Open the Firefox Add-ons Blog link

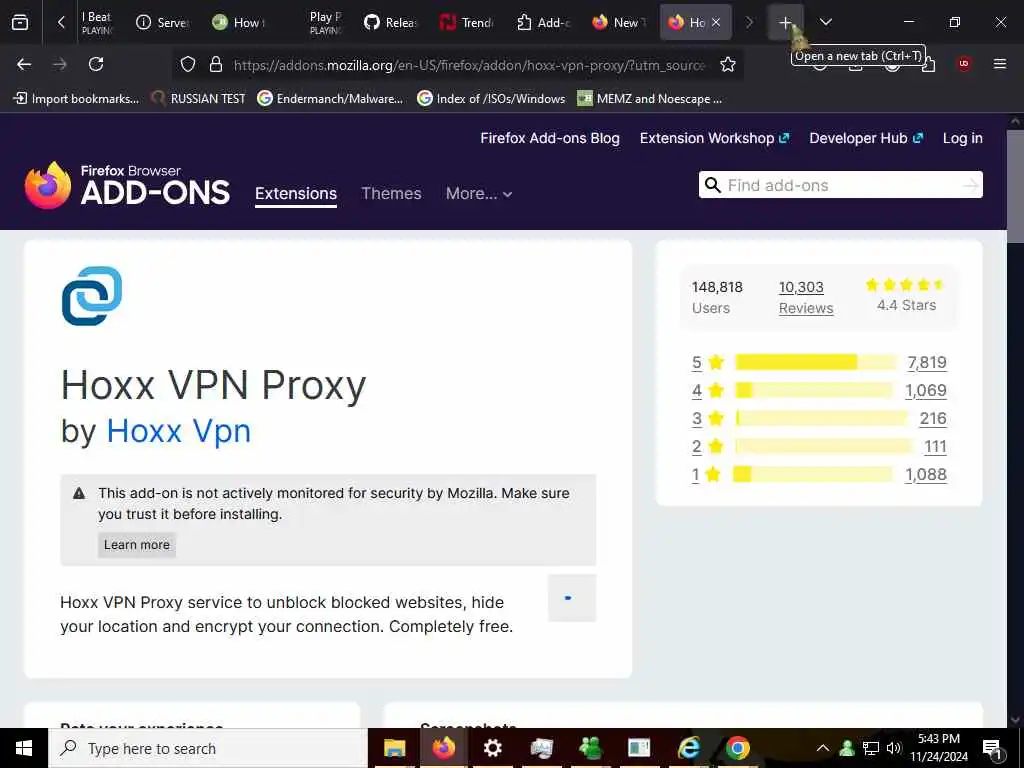click(x=550, y=138)
